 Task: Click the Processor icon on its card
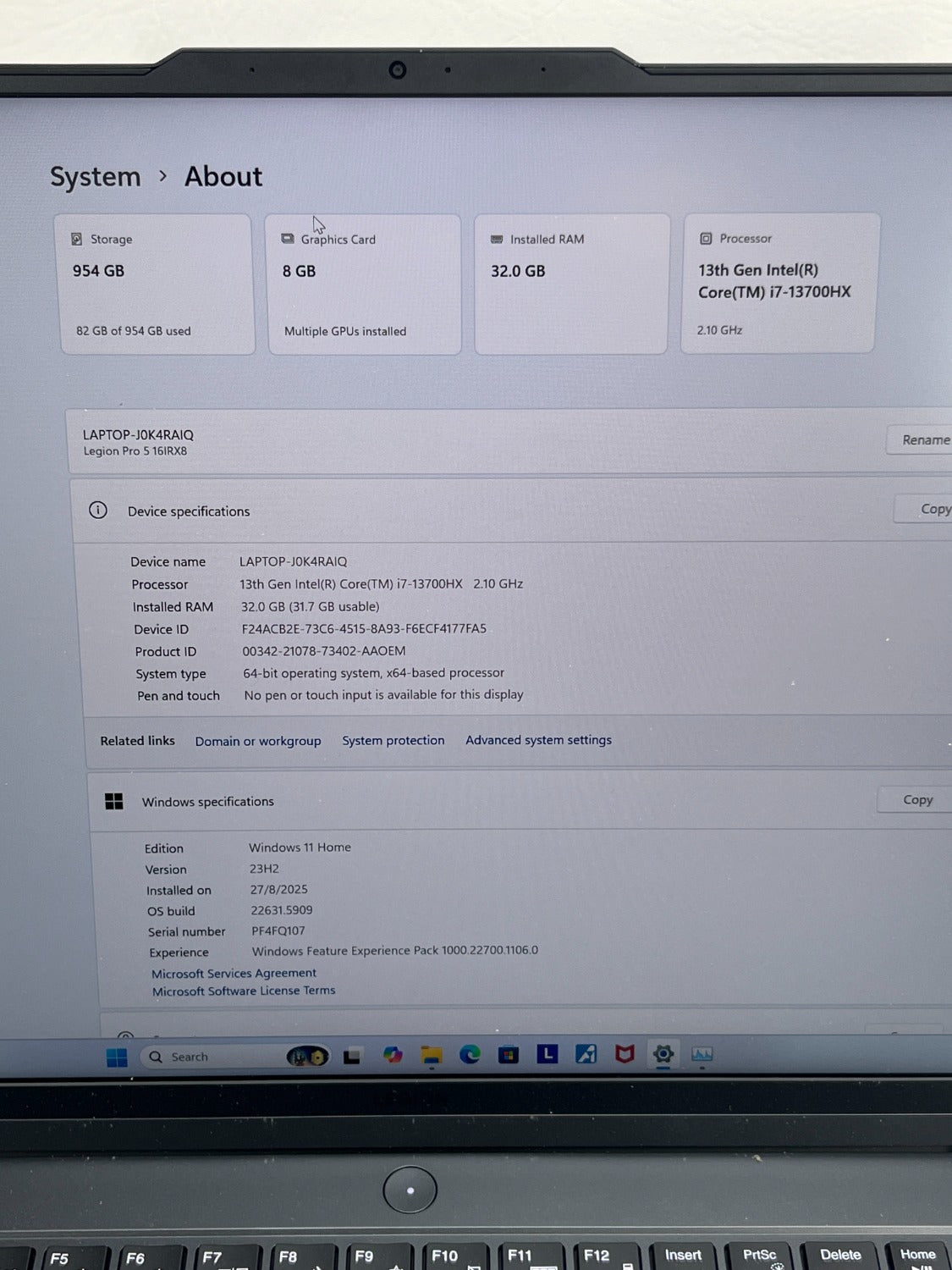click(x=704, y=238)
